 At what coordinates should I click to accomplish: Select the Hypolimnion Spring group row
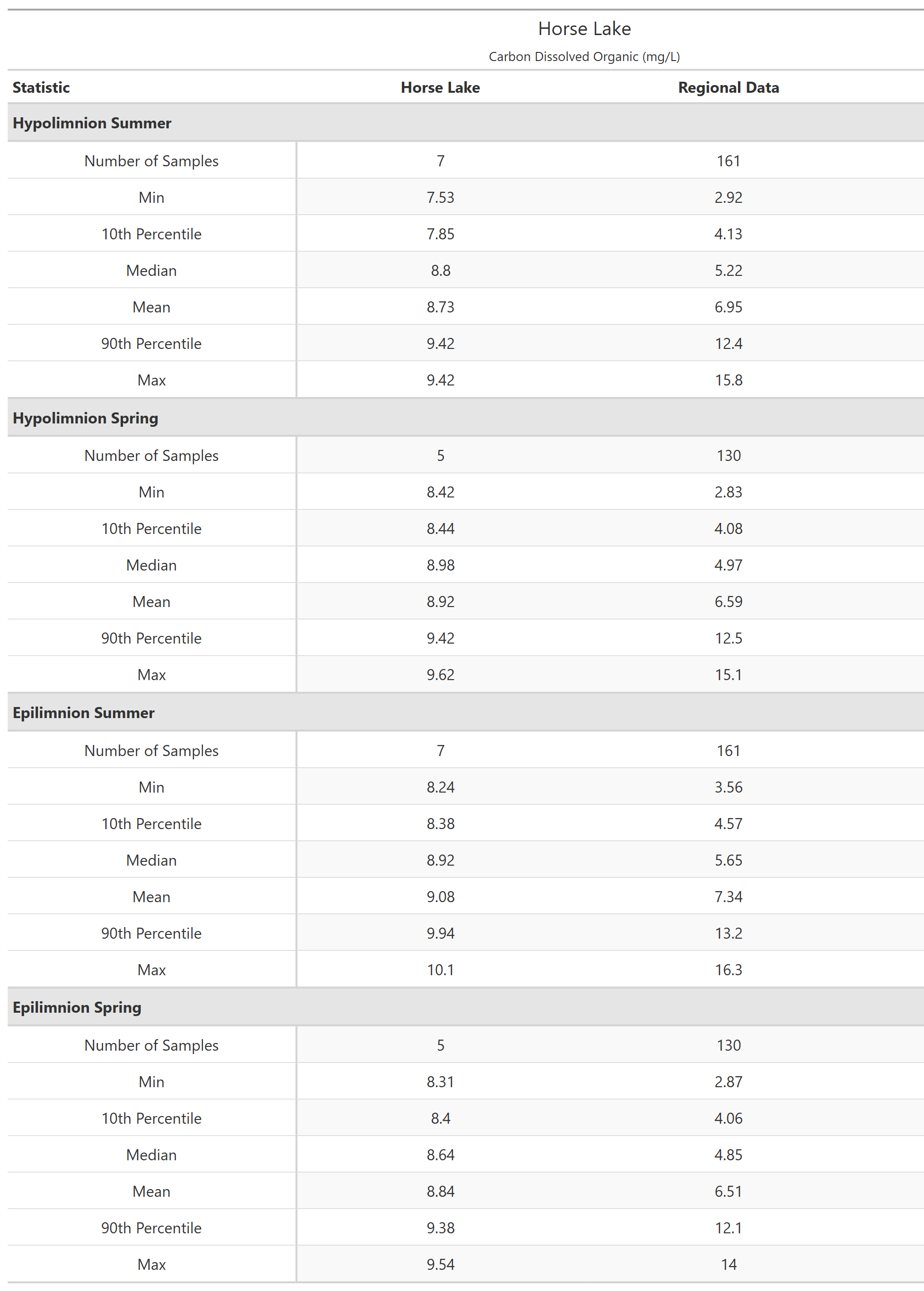point(86,418)
